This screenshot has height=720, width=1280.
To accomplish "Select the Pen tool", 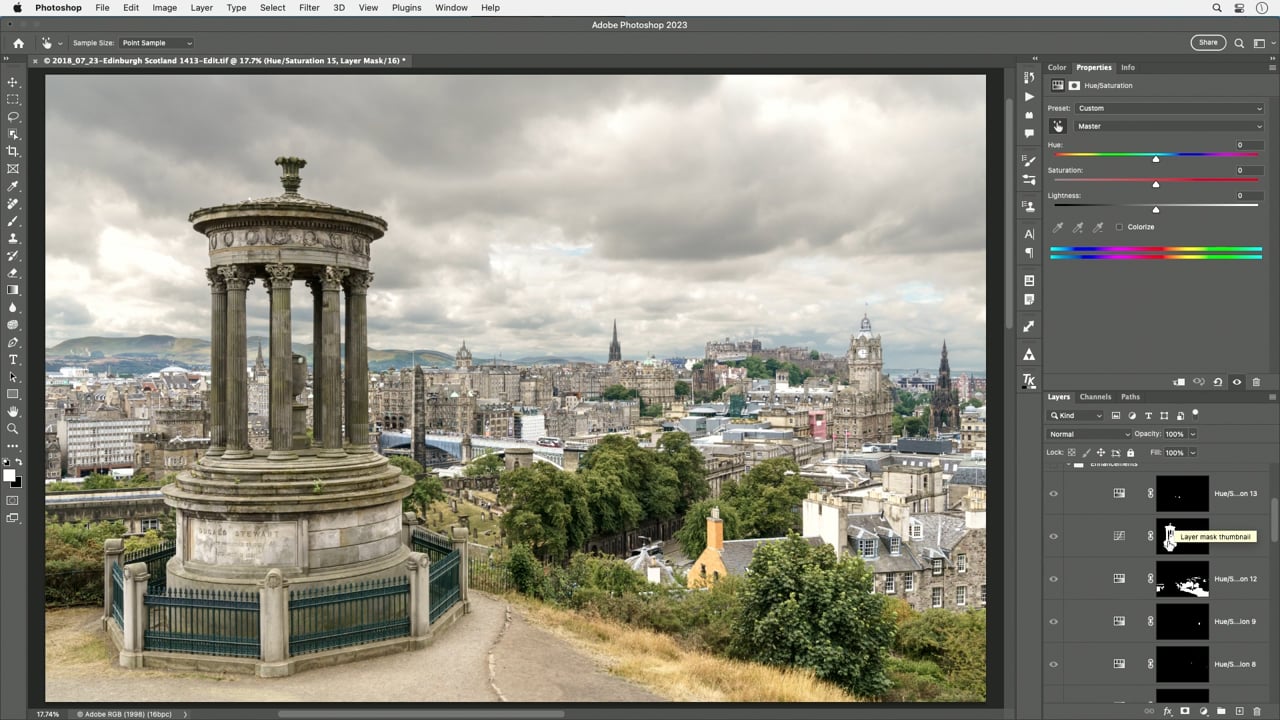I will (13, 342).
